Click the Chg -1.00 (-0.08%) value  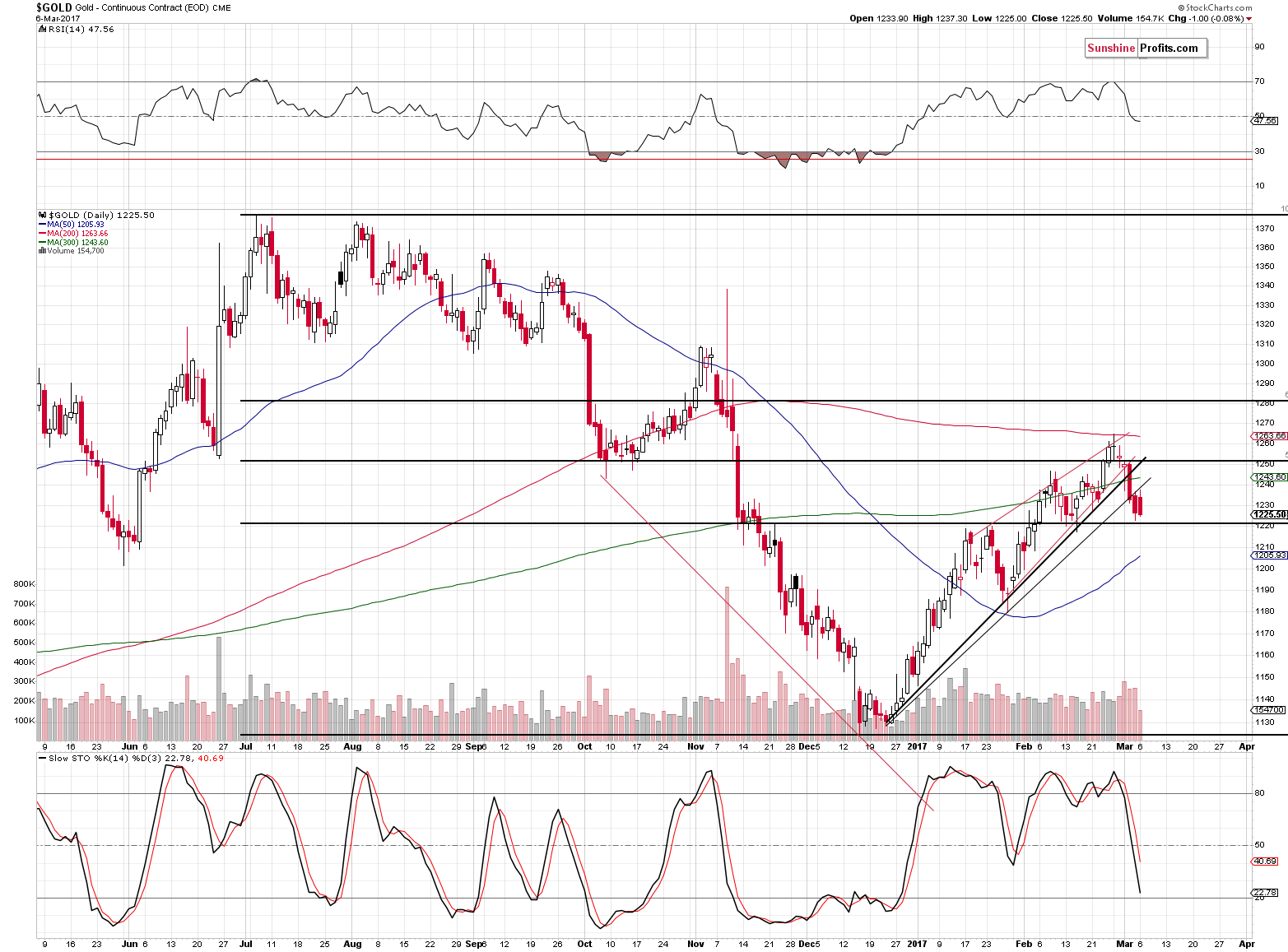(x=1206, y=18)
